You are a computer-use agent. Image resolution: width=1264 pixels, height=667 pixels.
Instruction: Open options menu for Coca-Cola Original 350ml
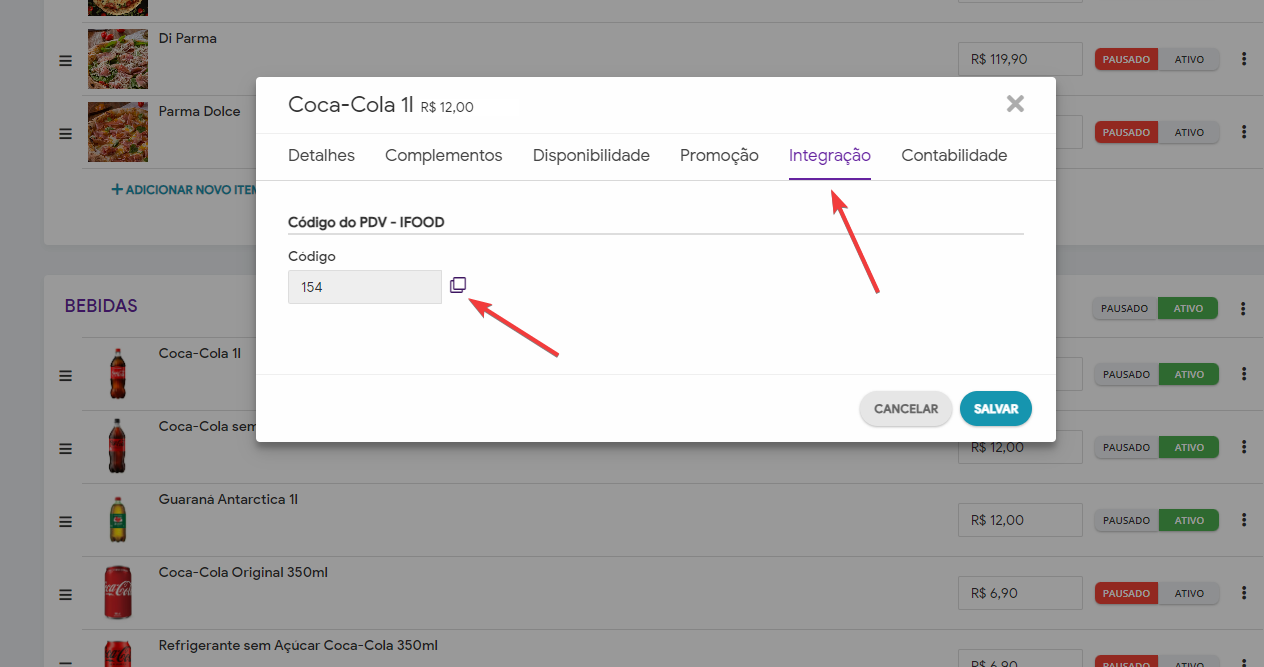click(x=1244, y=593)
